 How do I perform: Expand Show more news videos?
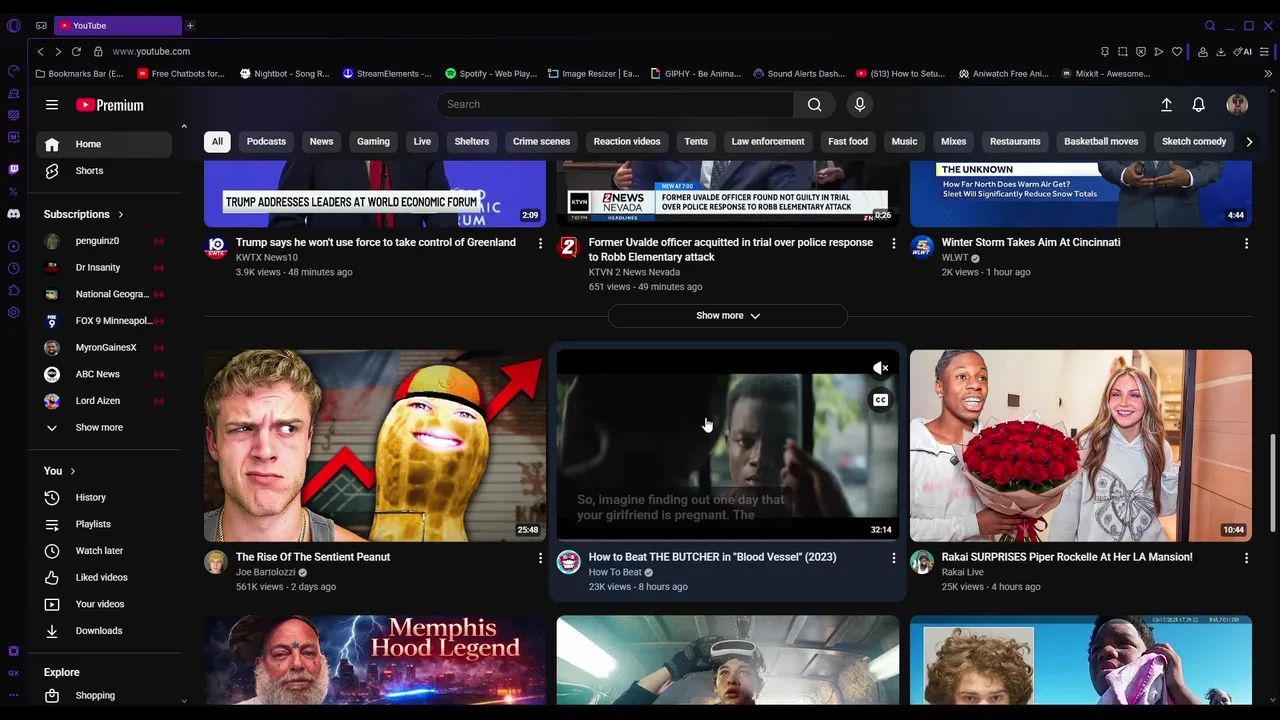[x=728, y=315]
